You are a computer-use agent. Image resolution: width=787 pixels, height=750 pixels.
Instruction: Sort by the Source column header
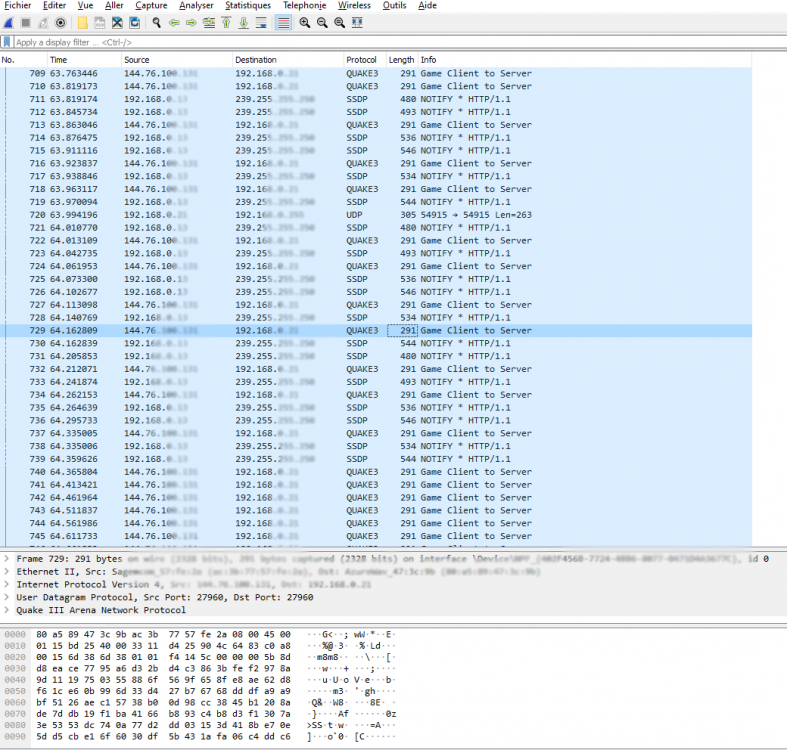point(177,60)
